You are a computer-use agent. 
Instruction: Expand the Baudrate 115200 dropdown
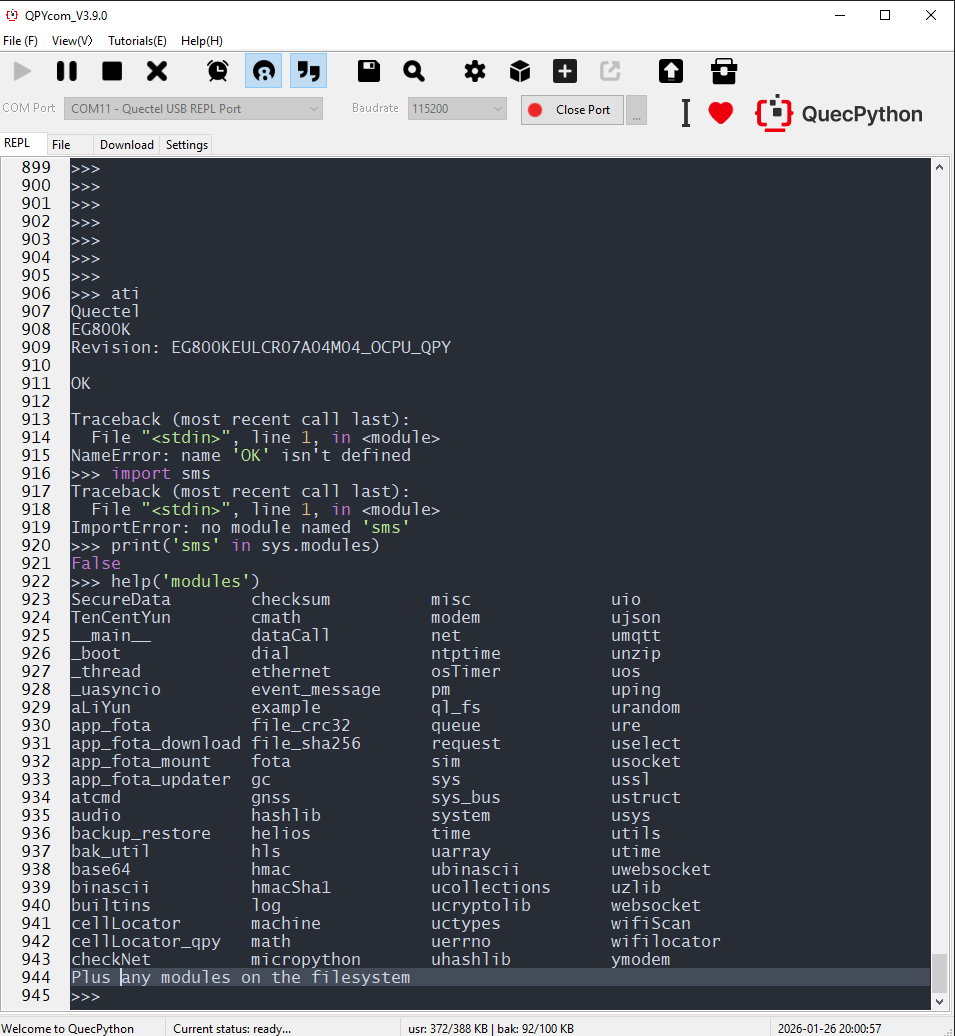tap(457, 109)
